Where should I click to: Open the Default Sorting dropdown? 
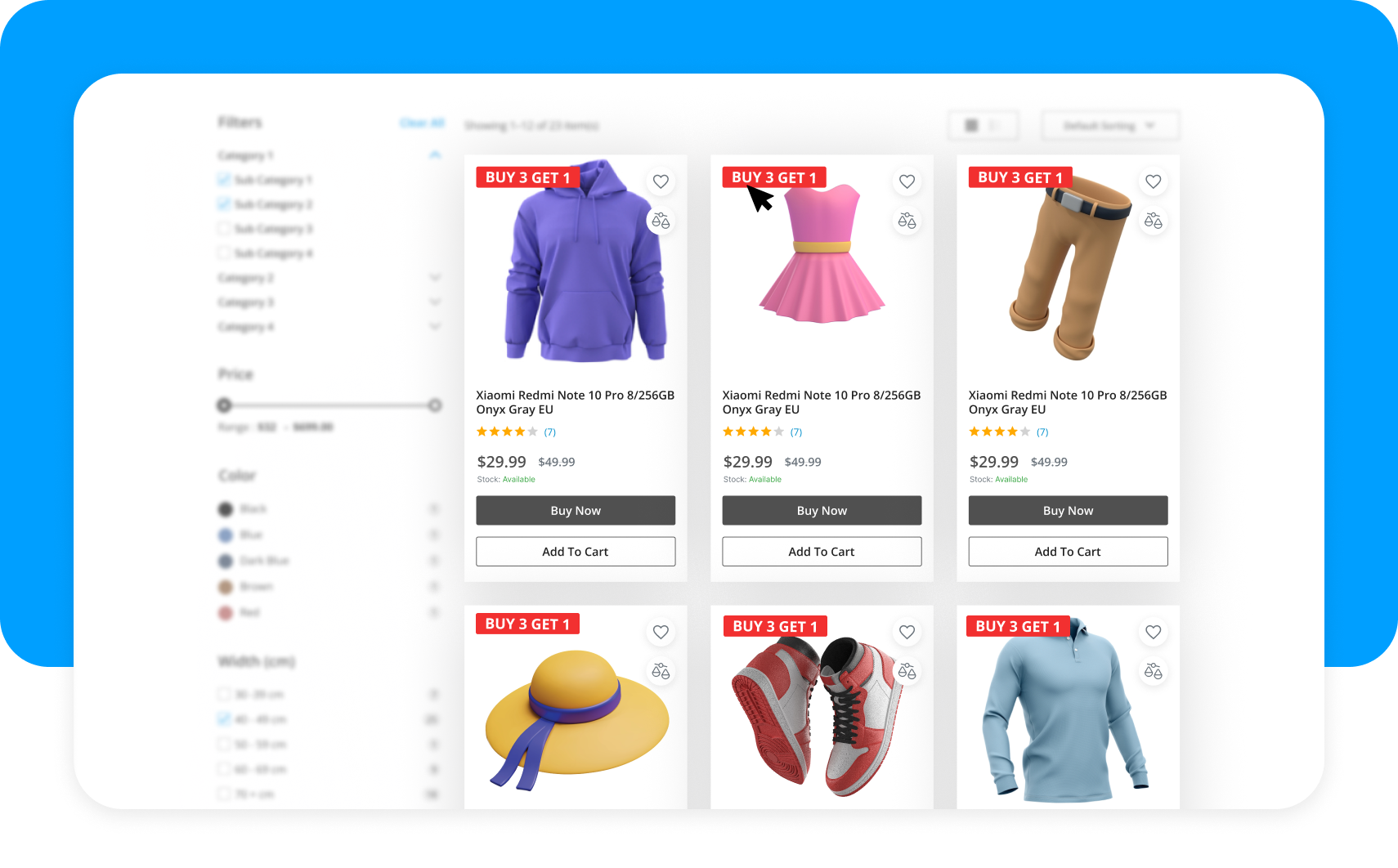pos(1109,126)
